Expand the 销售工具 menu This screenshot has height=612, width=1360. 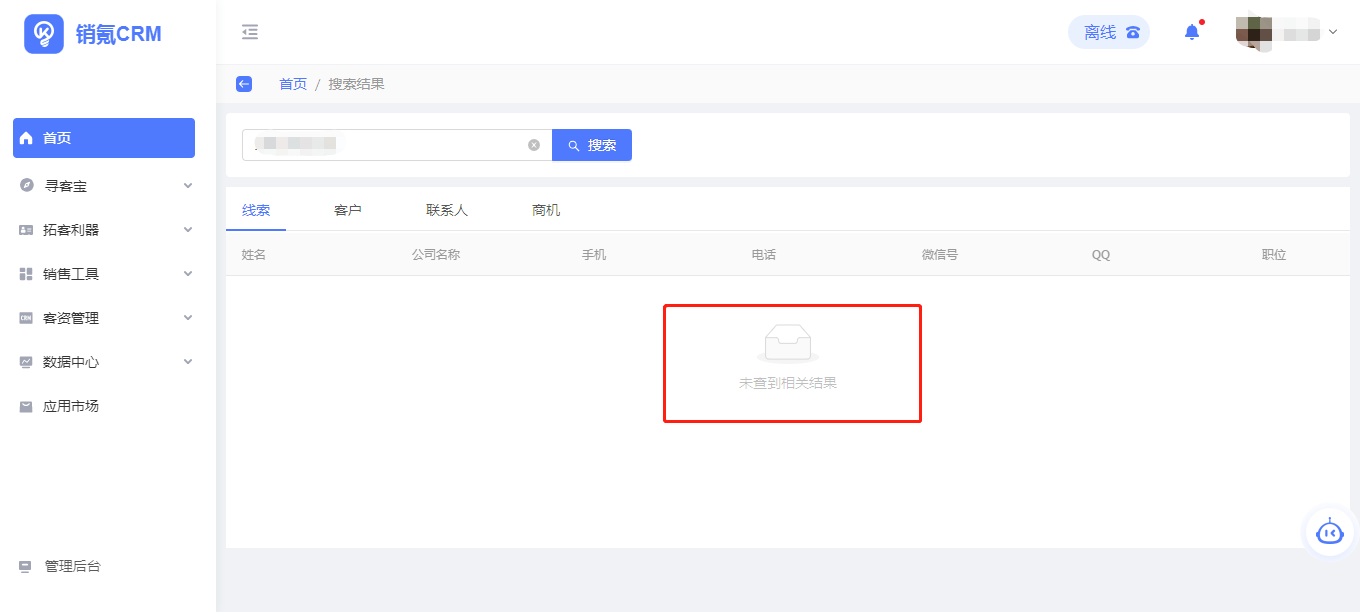[x=105, y=274]
